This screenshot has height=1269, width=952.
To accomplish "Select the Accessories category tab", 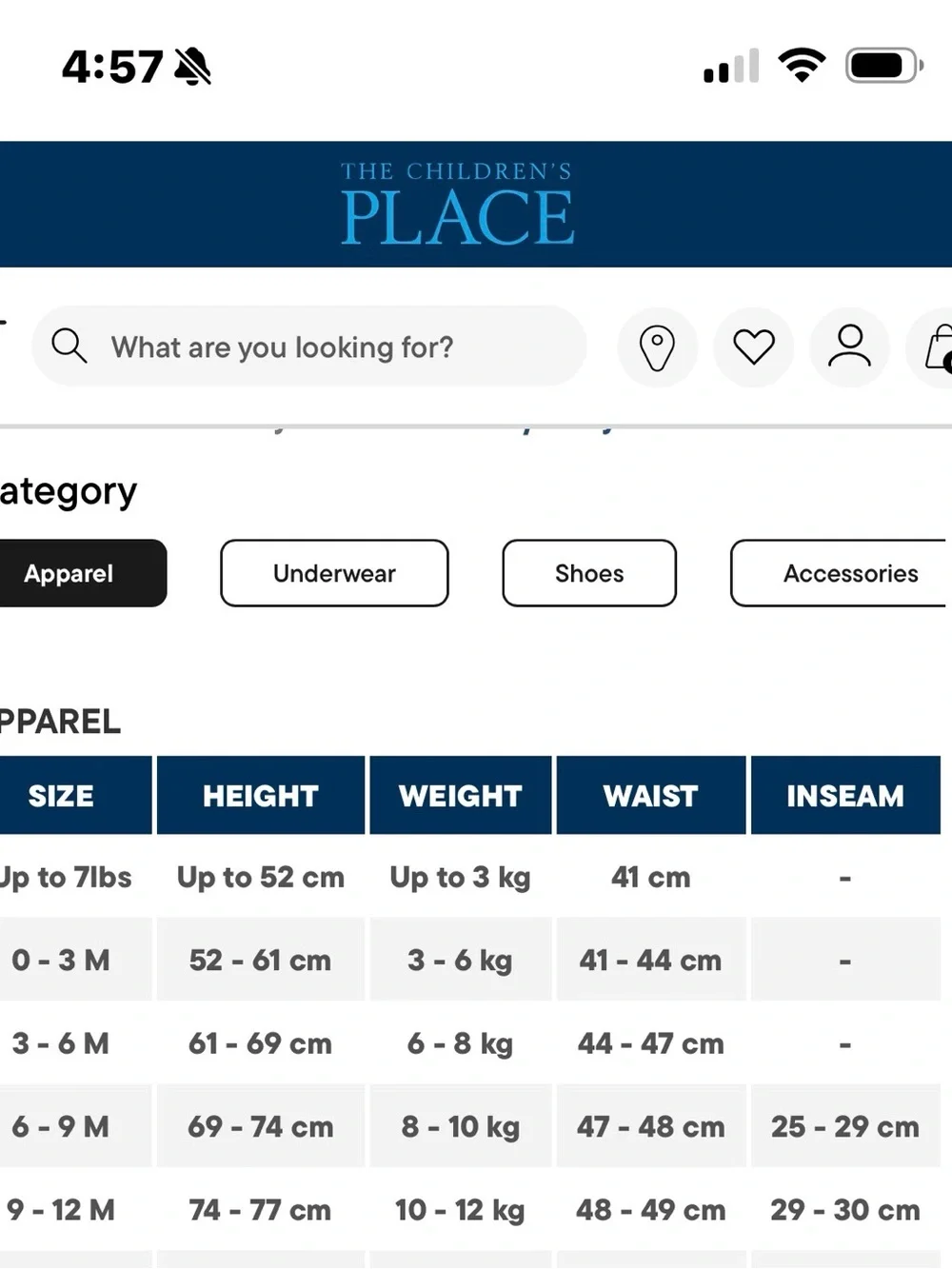I will click(842, 573).
